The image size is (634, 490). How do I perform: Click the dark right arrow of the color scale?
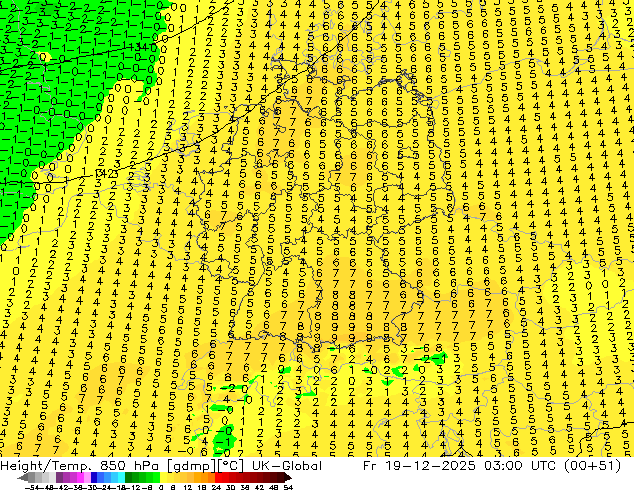[288, 478]
